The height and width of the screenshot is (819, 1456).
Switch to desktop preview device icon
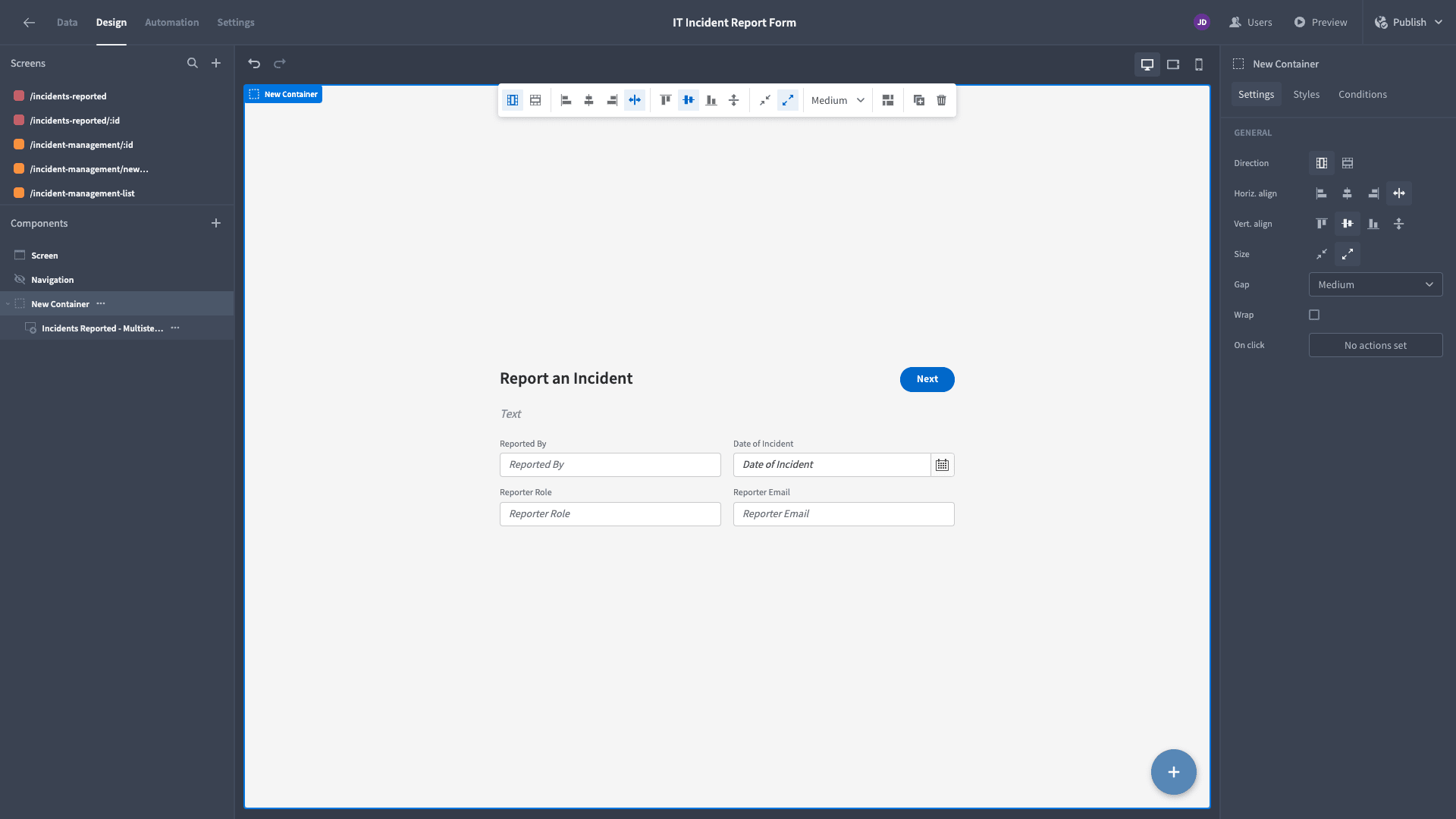1147,64
